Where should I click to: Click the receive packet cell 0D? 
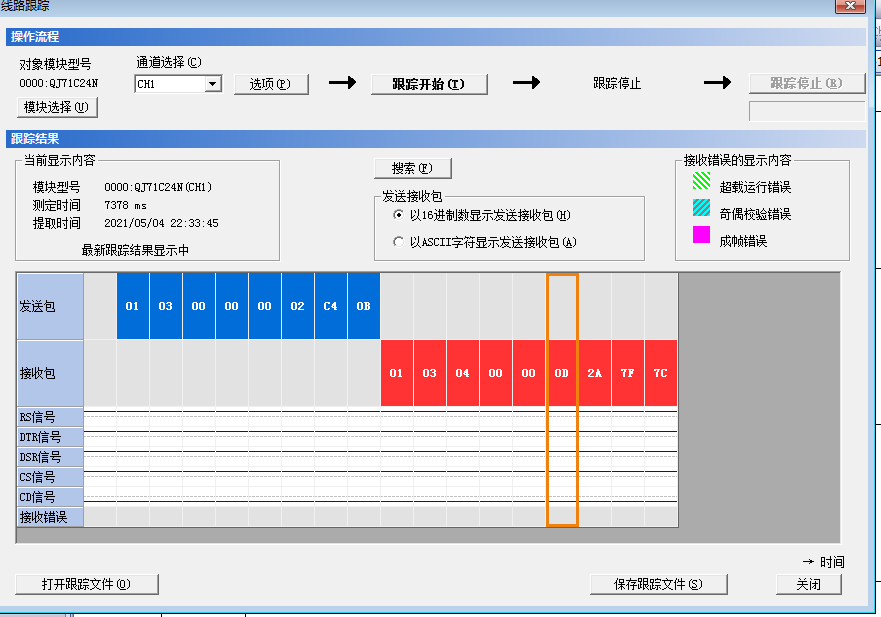click(561, 373)
